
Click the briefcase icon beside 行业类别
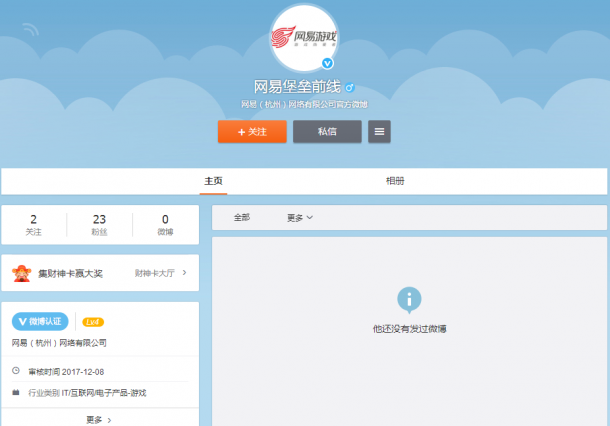(x=16, y=392)
